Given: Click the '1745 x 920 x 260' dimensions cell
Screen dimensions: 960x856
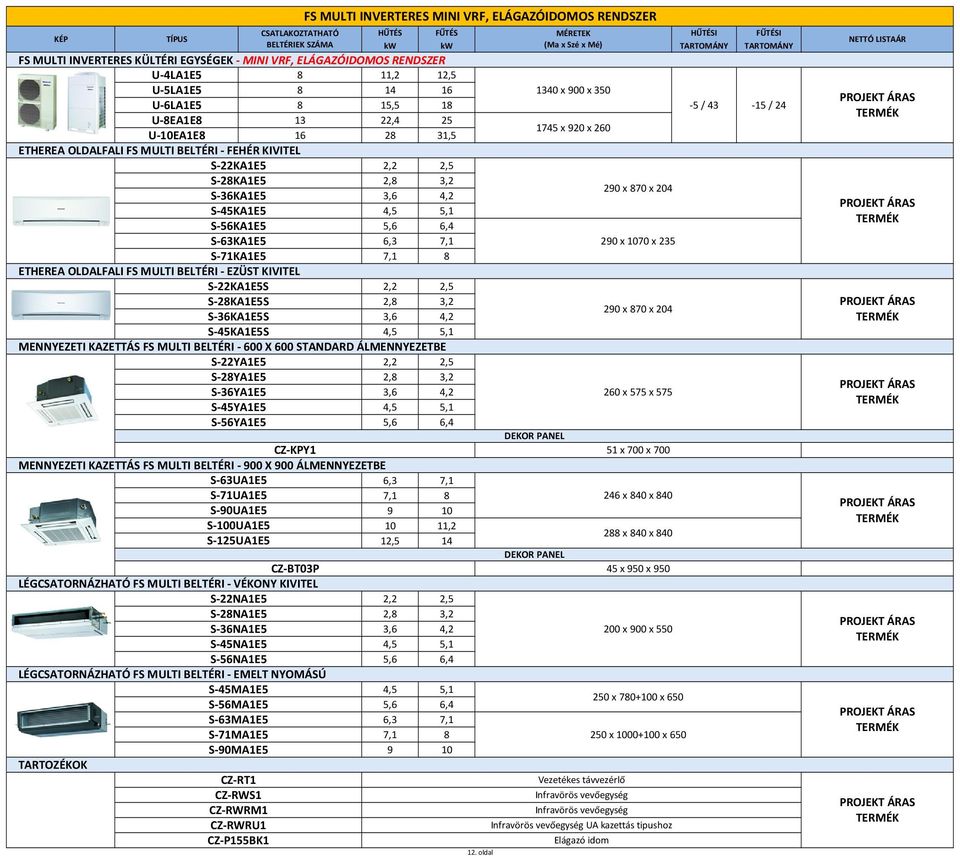Looking at the screenshot, I should click(x=573, y=128).
